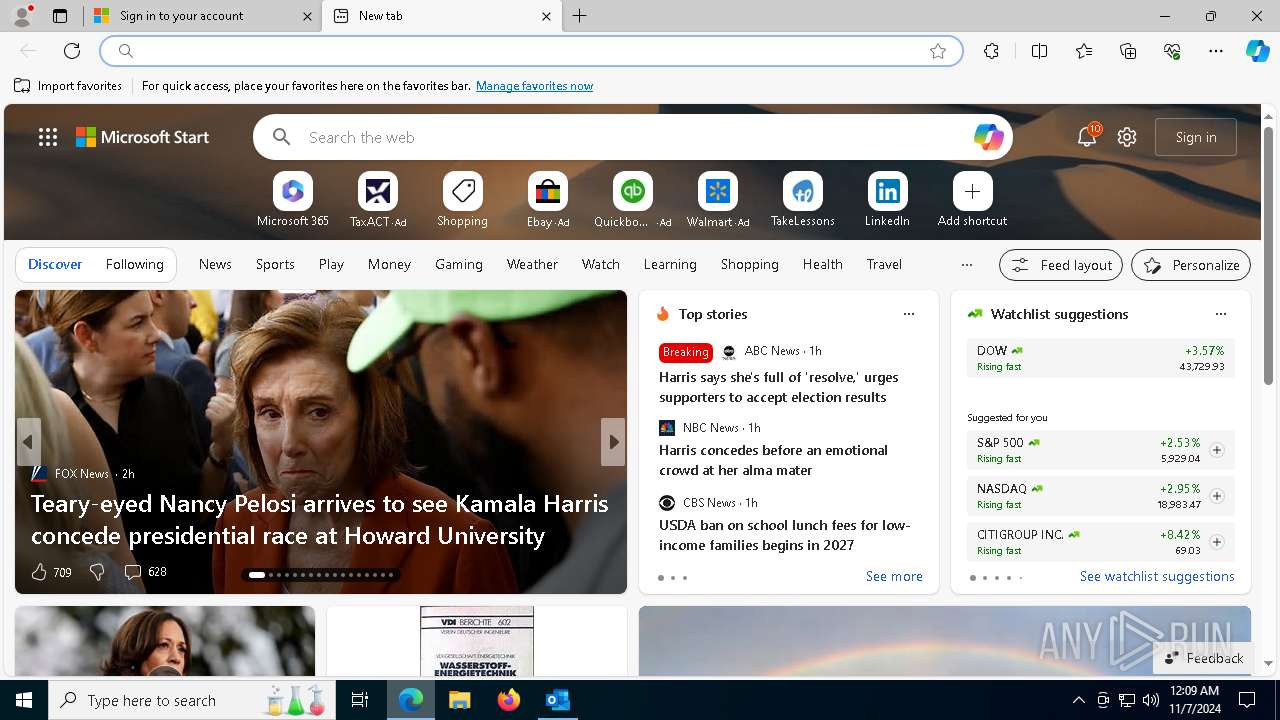1280x720 pixels.
Task: Toggle split screen view icon
Action: point(1039,51)
